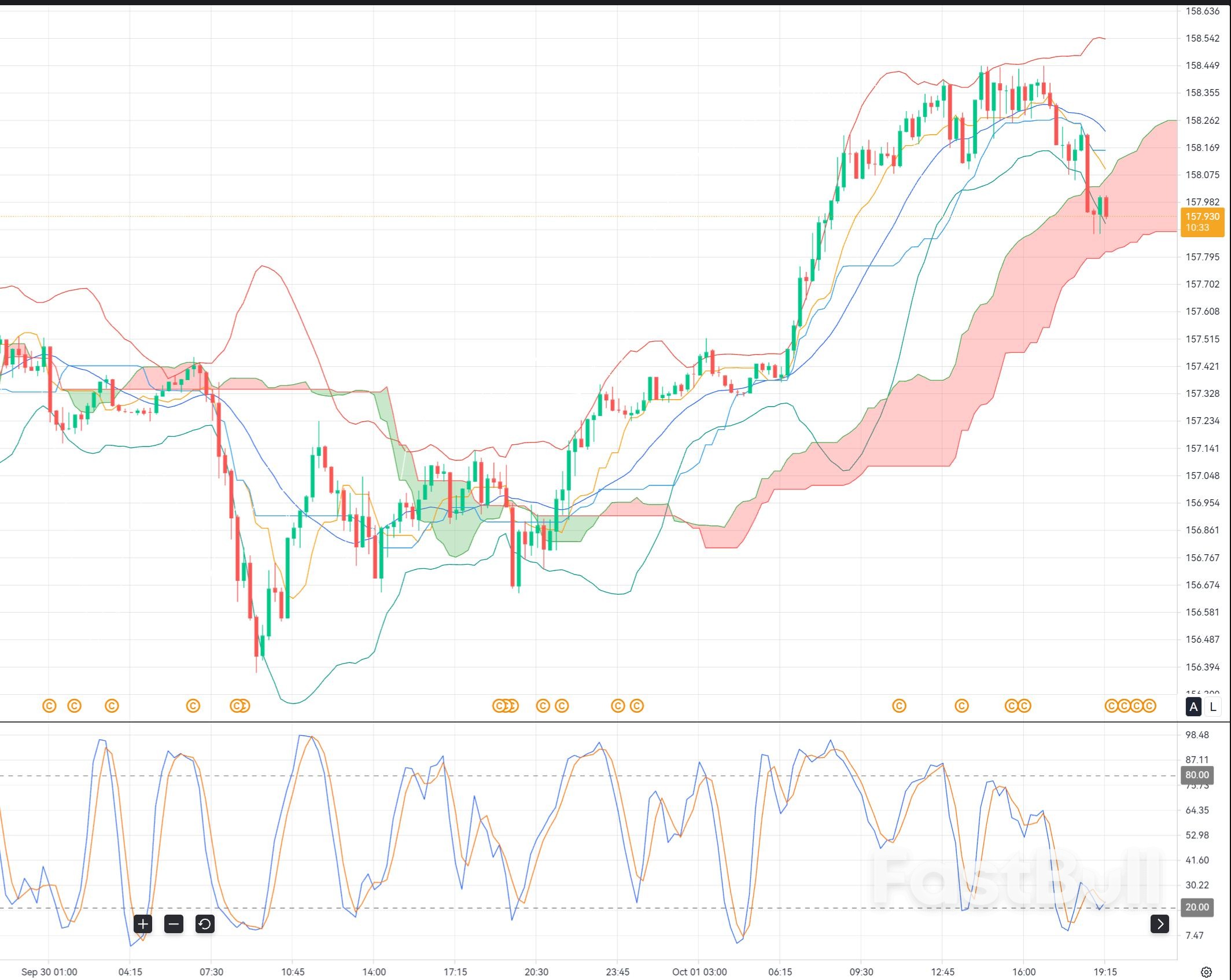
Task: Click the Sep 30 01:00 time label
Action: [49, 972]
